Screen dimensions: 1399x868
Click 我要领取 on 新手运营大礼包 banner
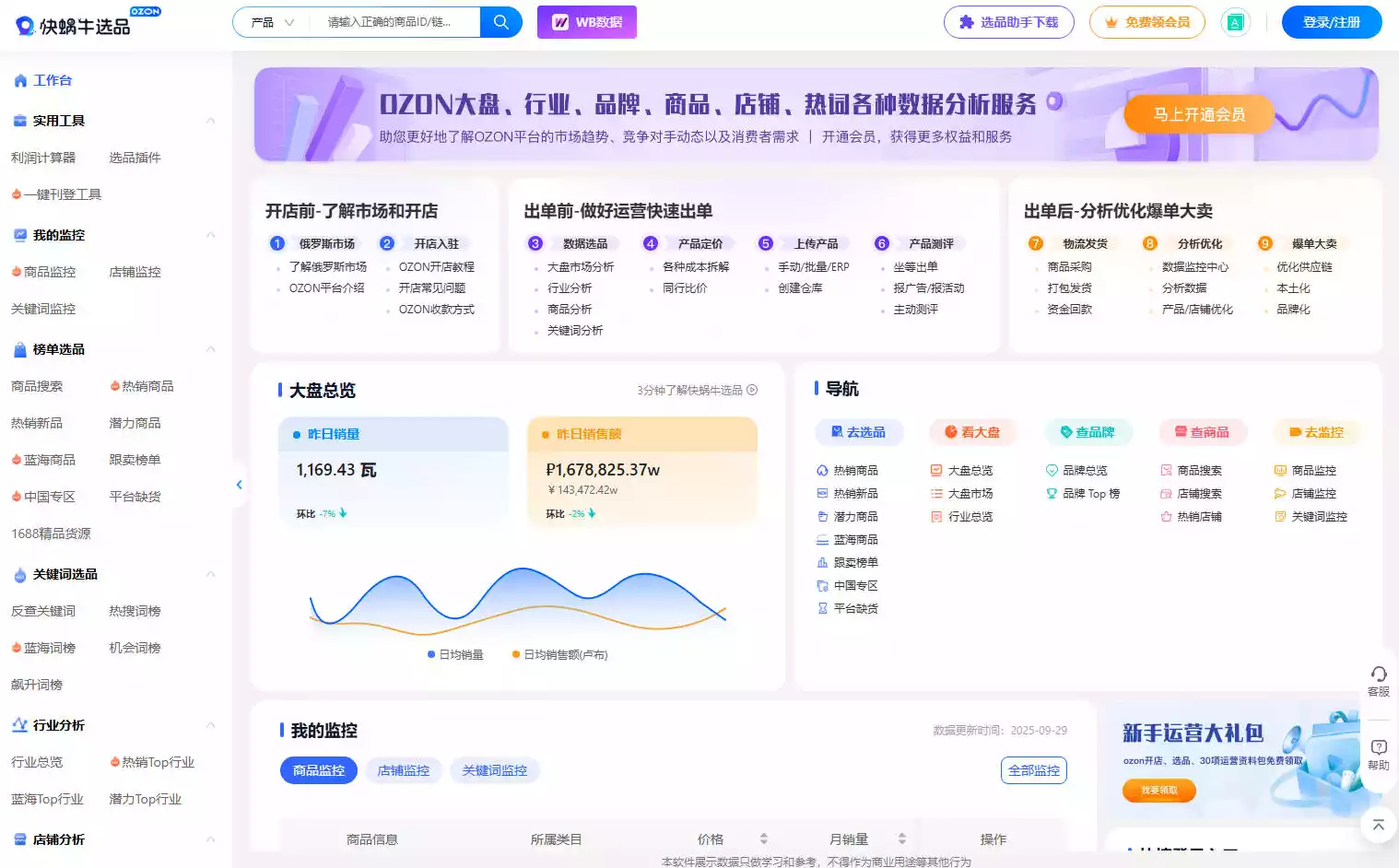tap(1158, 791)
